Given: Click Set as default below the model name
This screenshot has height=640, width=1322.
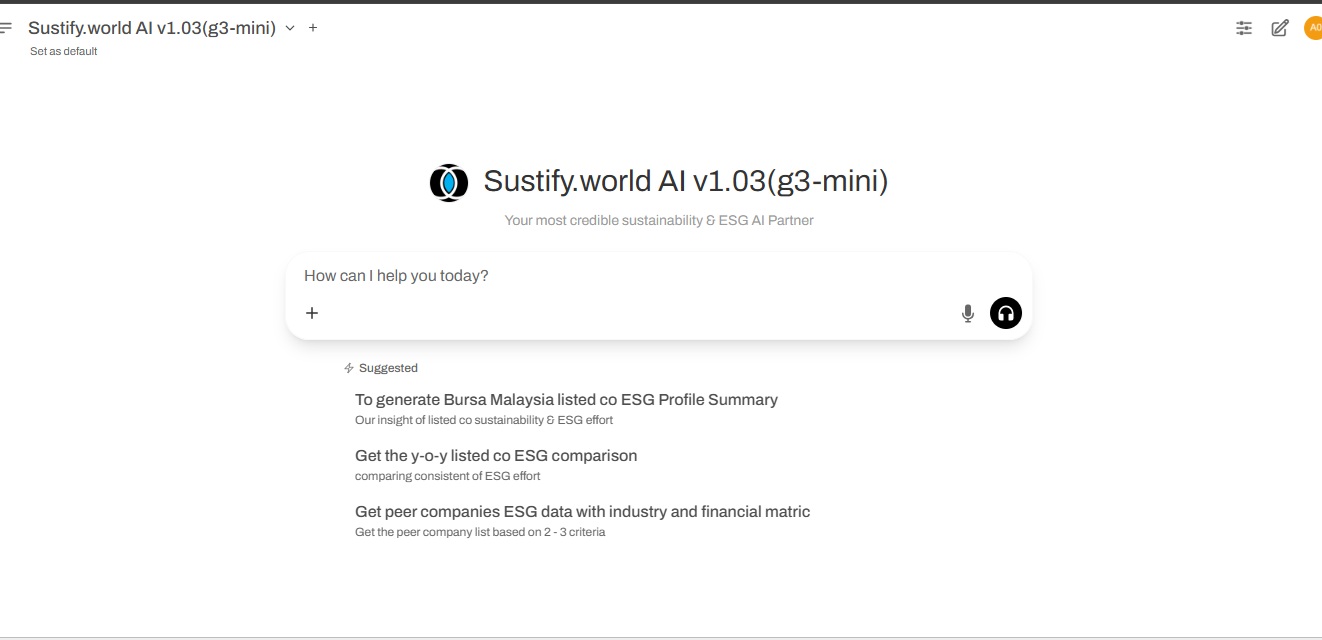Looking at the screenshot, I should coord(63,51).
